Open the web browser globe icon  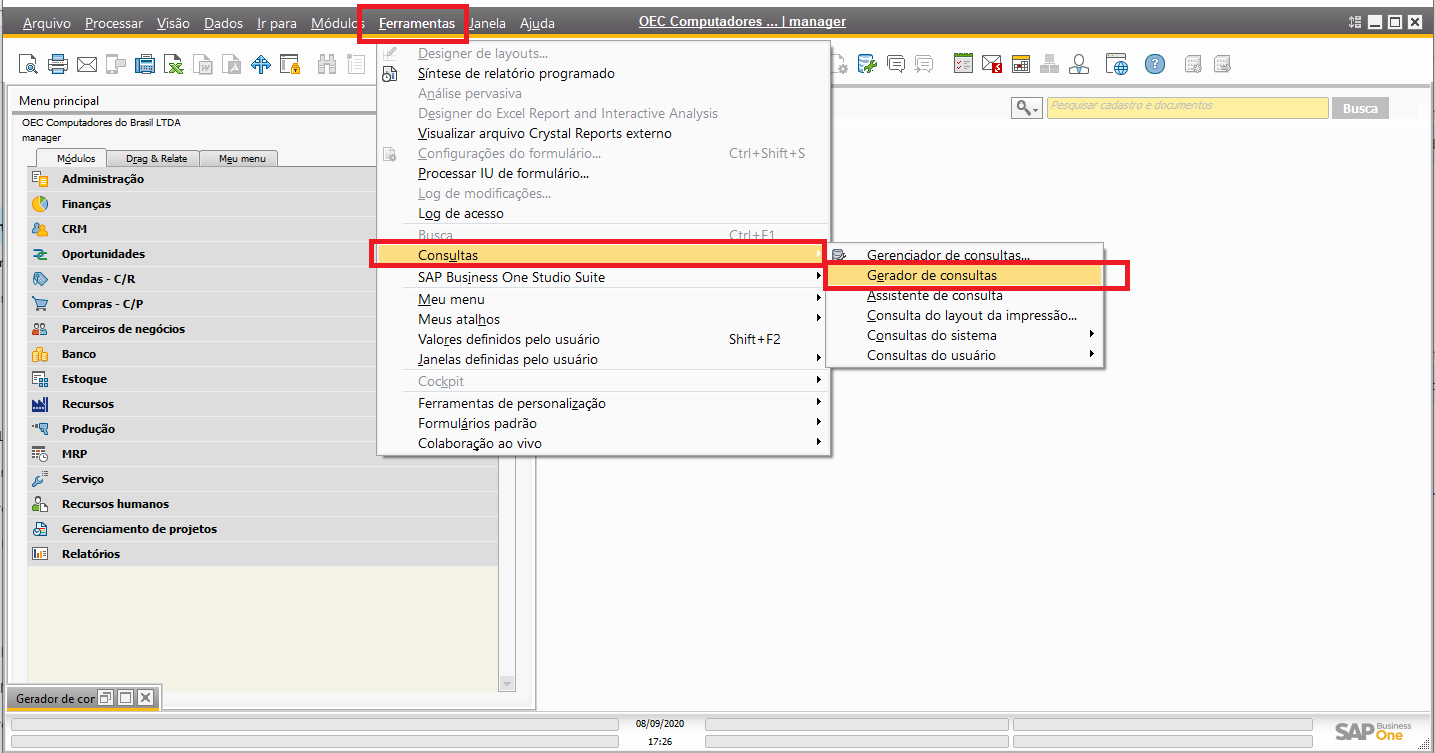(1117, 65)
